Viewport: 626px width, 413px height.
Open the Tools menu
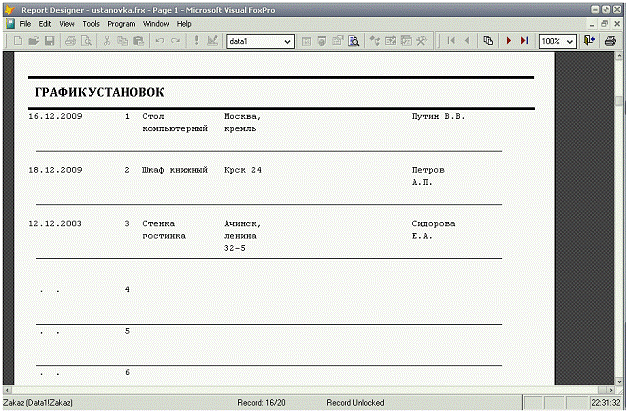click(91, 22)
